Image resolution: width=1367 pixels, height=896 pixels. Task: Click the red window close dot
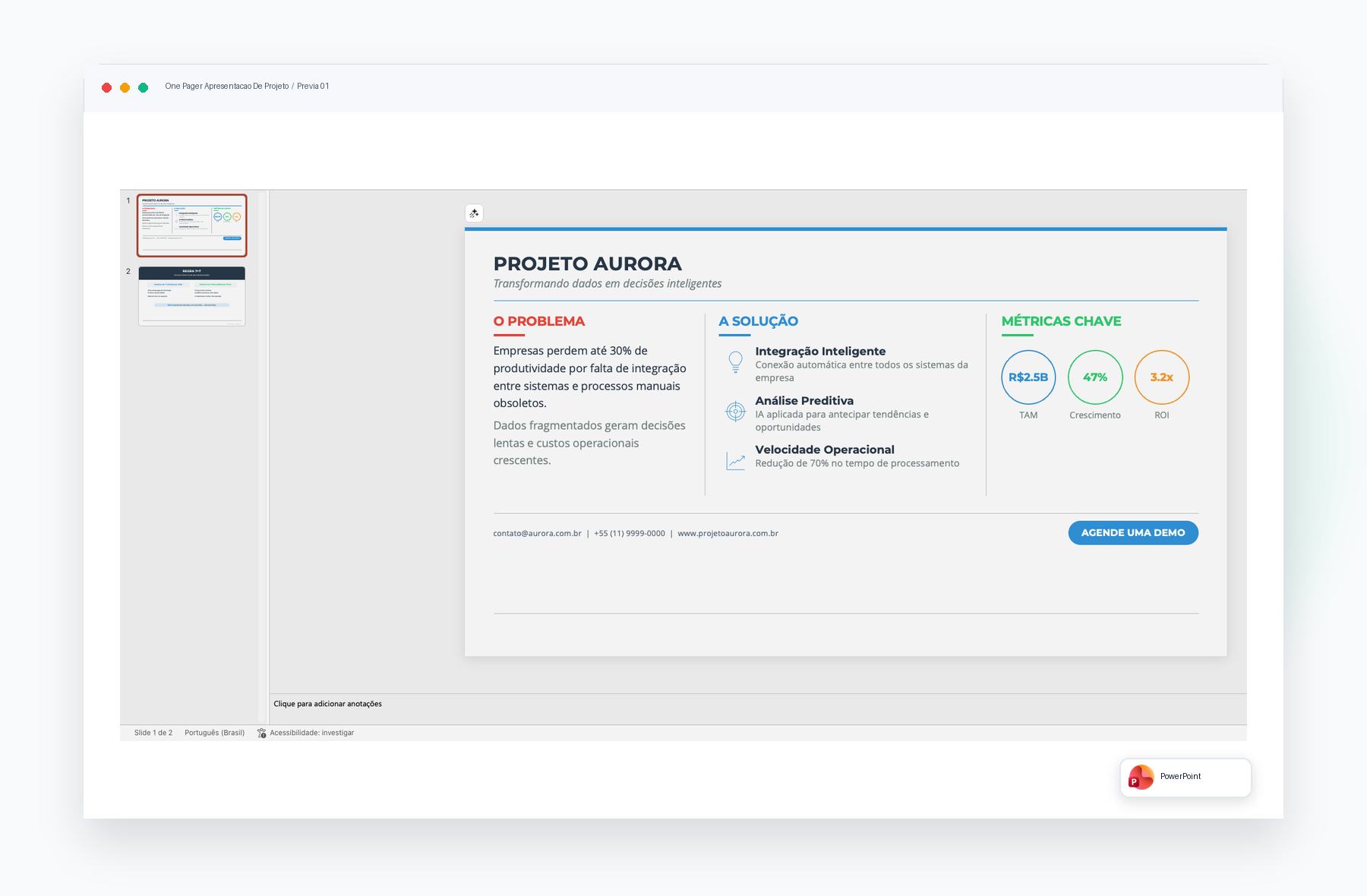coord(107,87)
